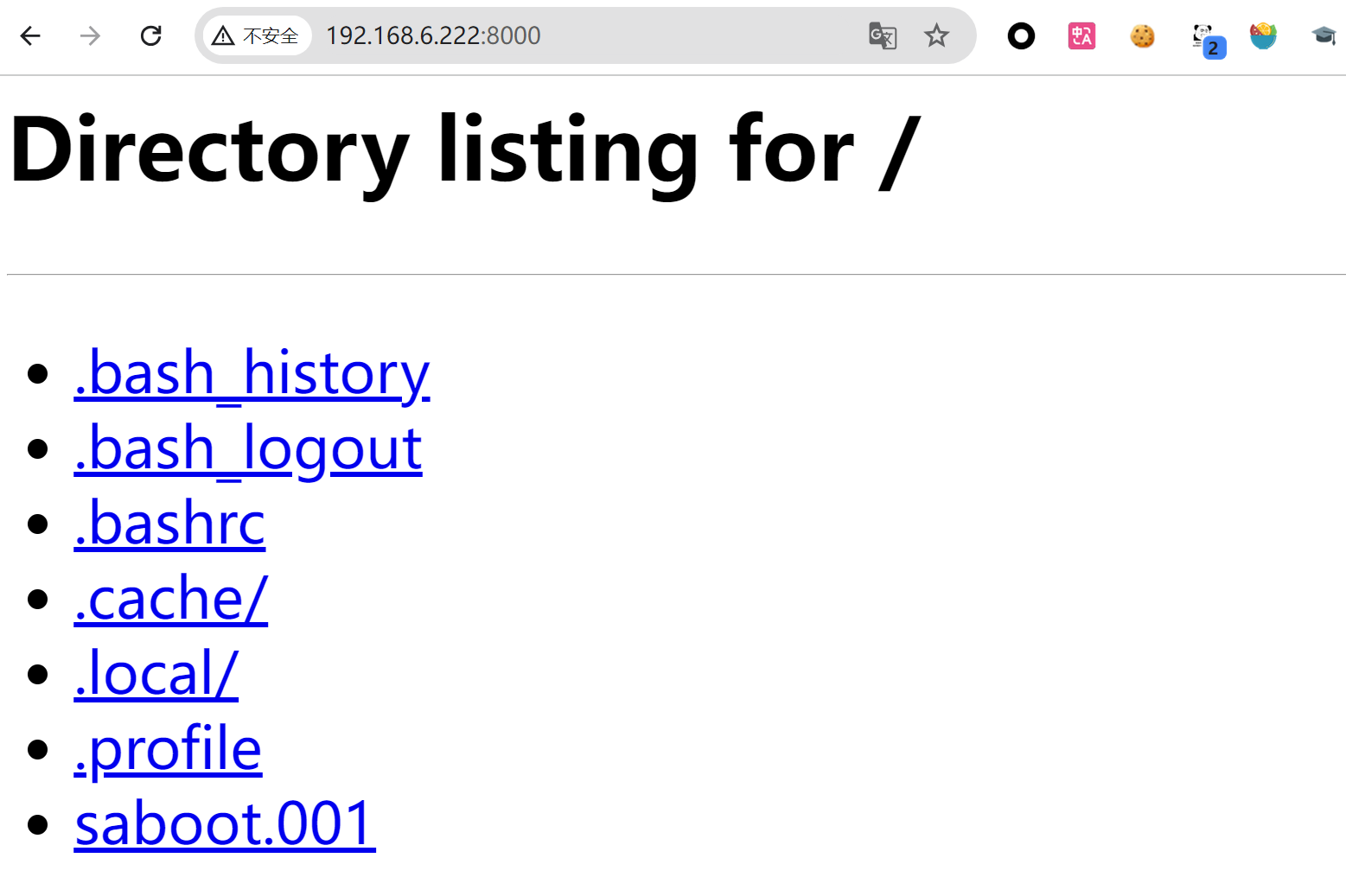This screenshot has height=896, width=1346.
Task: Browse into the .cache/ directory
Action: coord(171,599)
